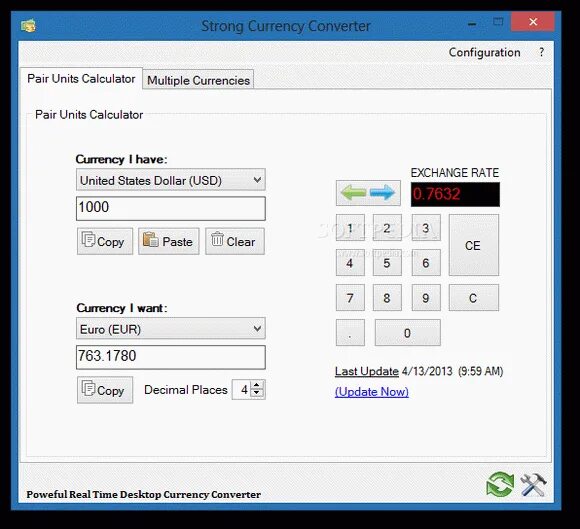This screenshot has height=529, width=580.
Task: Click keypad digit 6
Action: click(x=426, y=263)
